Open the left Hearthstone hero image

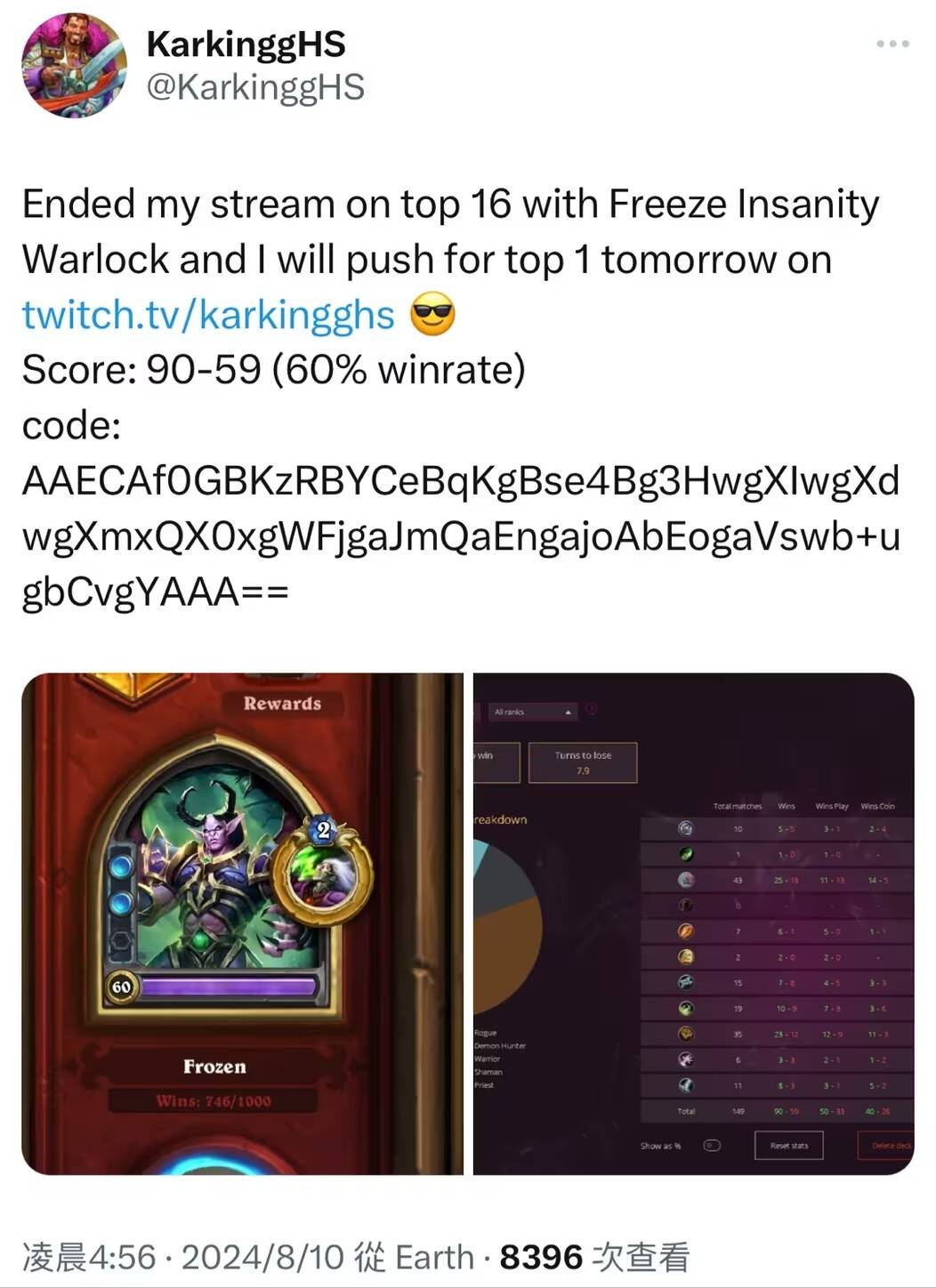point(242,923)
